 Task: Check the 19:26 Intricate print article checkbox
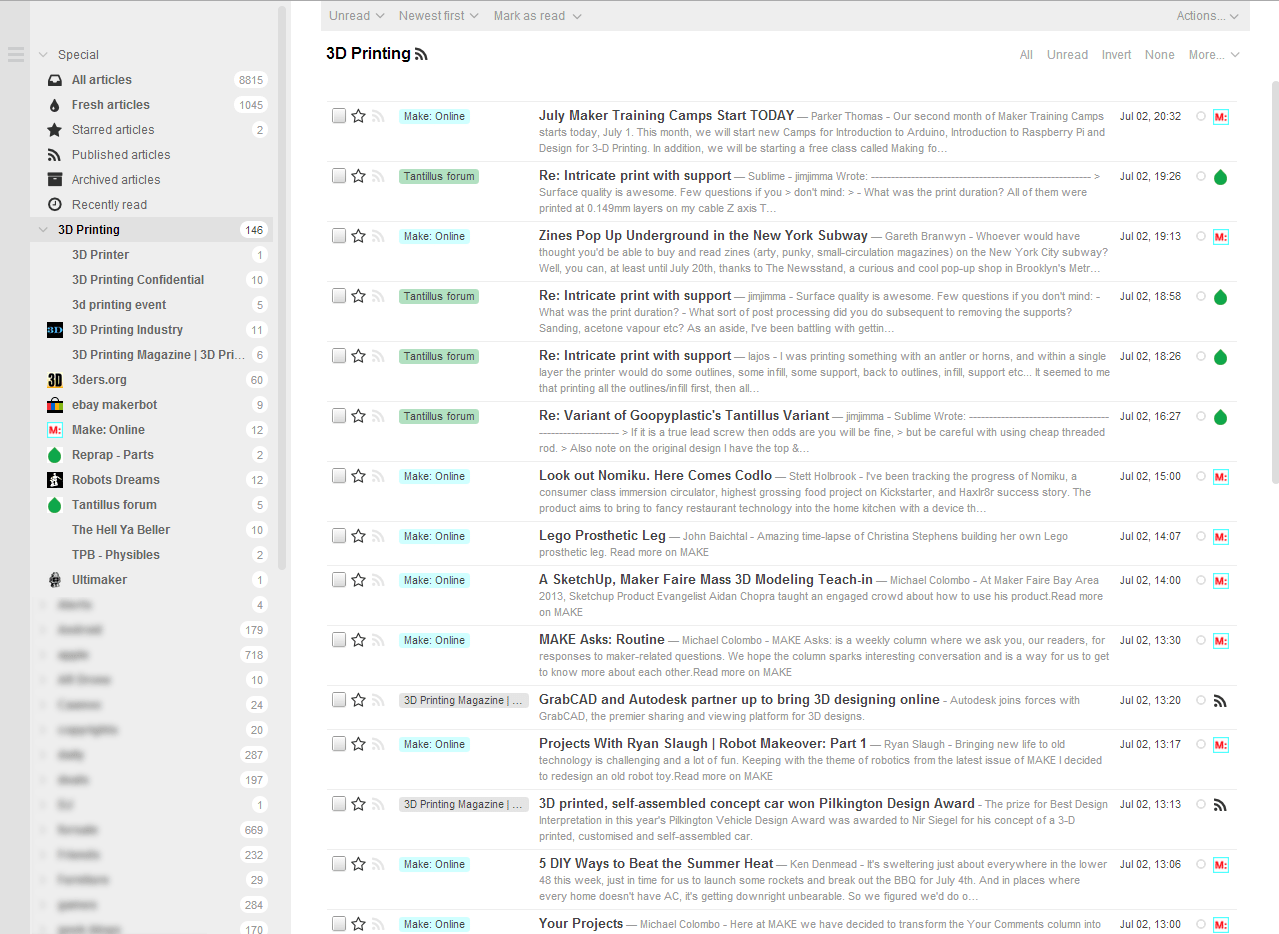tap(339, 176)
